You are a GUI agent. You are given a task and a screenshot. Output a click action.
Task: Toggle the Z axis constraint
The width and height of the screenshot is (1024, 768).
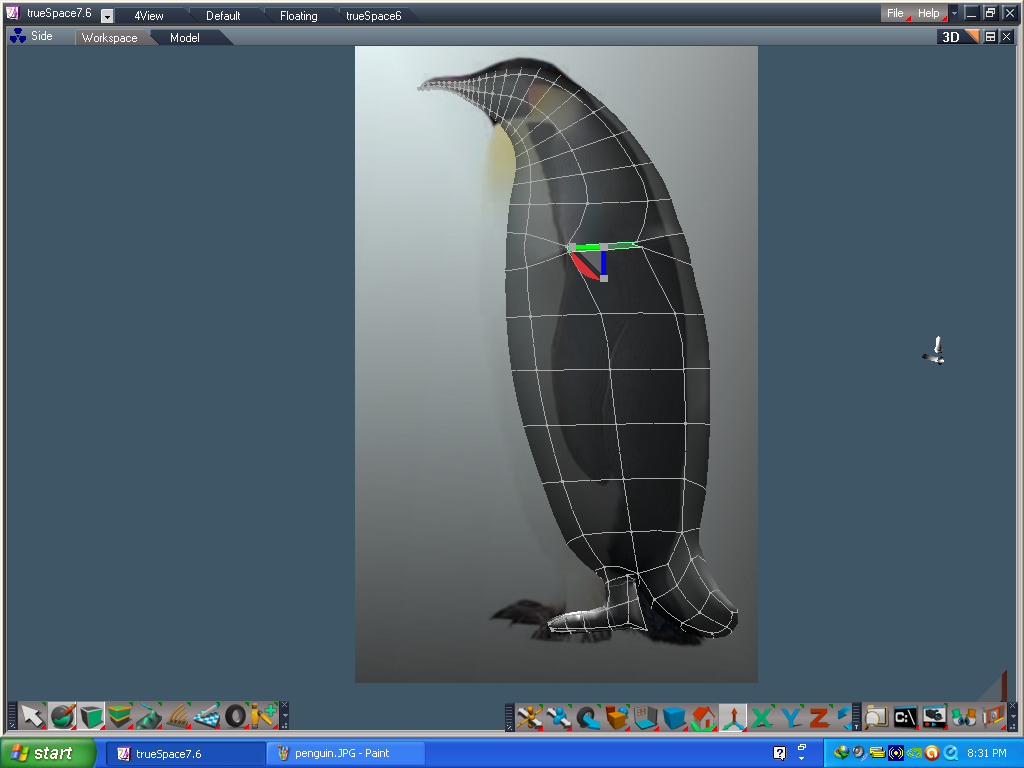coord(820,715)
